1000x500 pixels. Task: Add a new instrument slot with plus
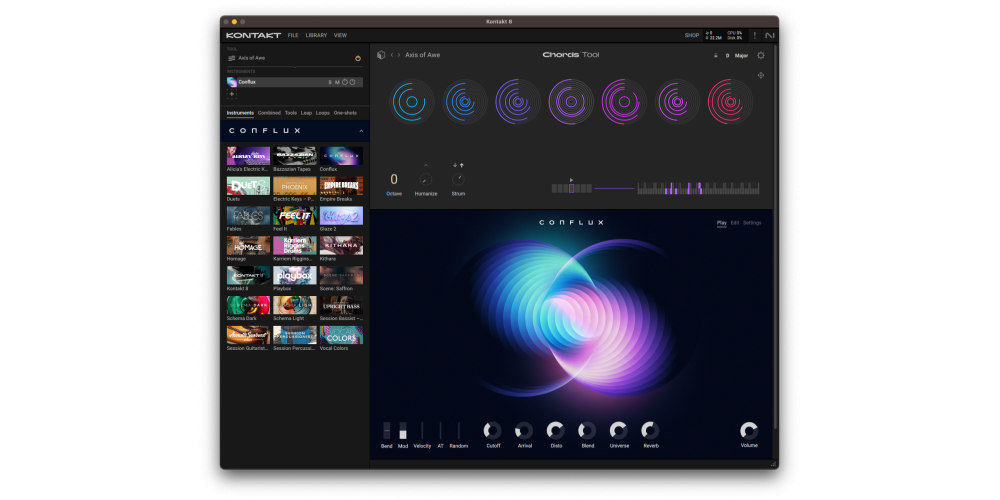coord(232,94)
